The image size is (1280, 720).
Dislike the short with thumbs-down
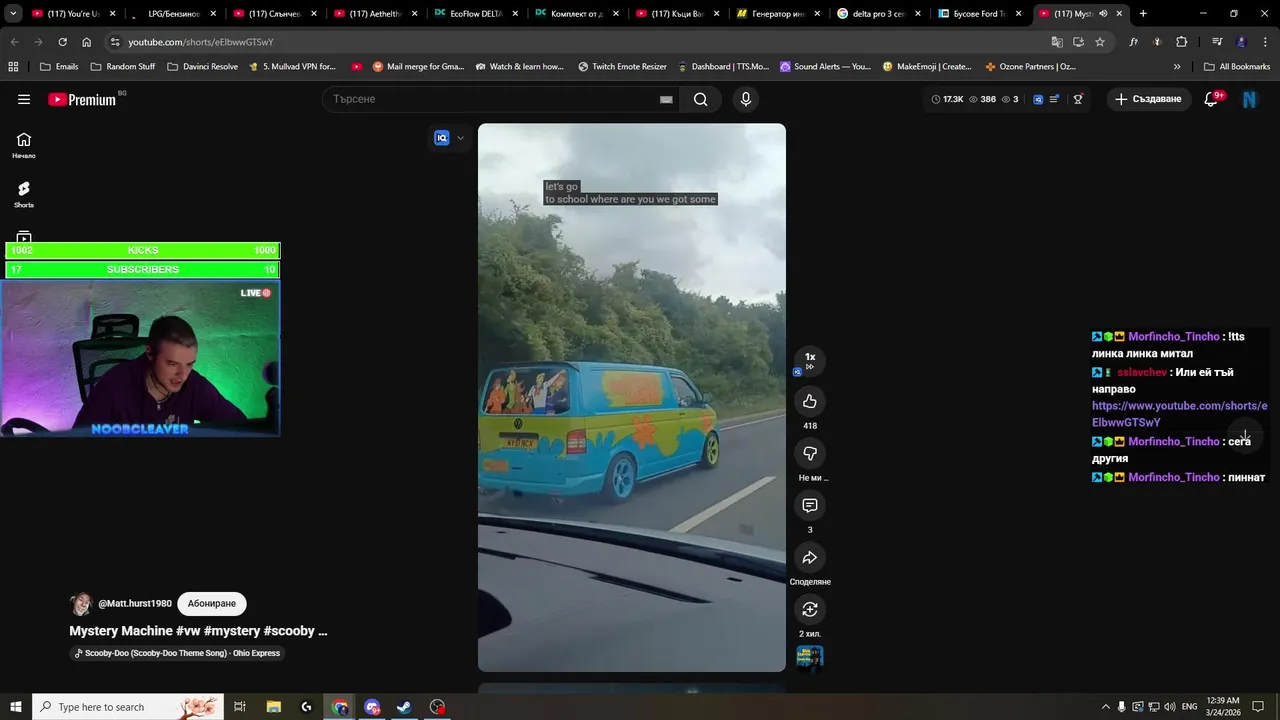click(x=810, y=453)
